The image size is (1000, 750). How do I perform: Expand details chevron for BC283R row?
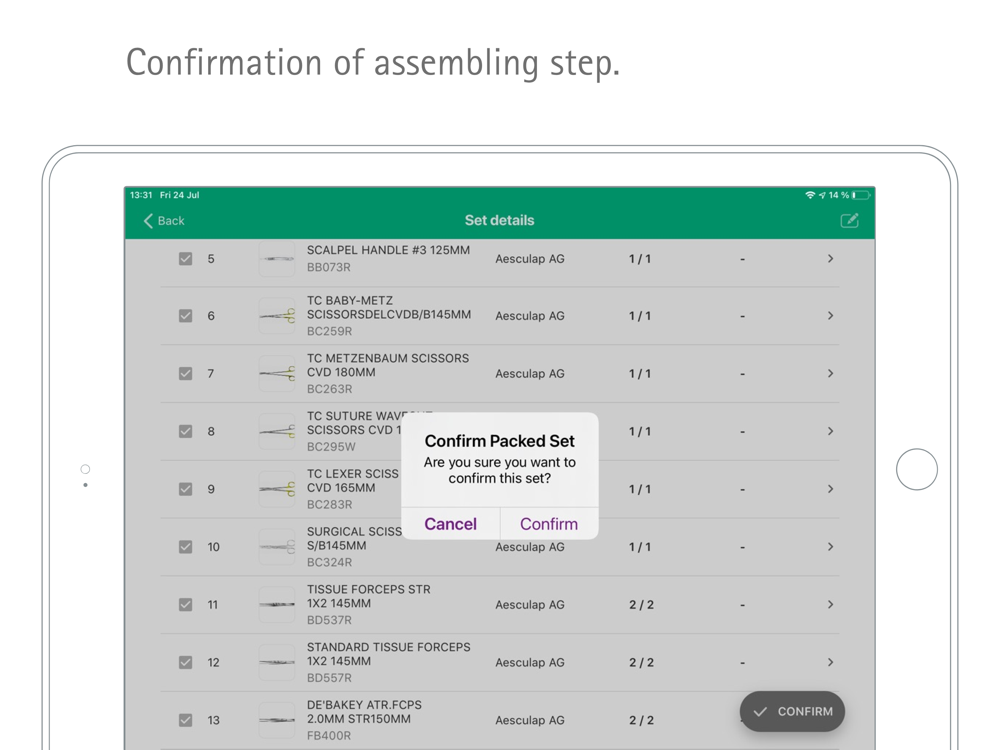(830, 489)
